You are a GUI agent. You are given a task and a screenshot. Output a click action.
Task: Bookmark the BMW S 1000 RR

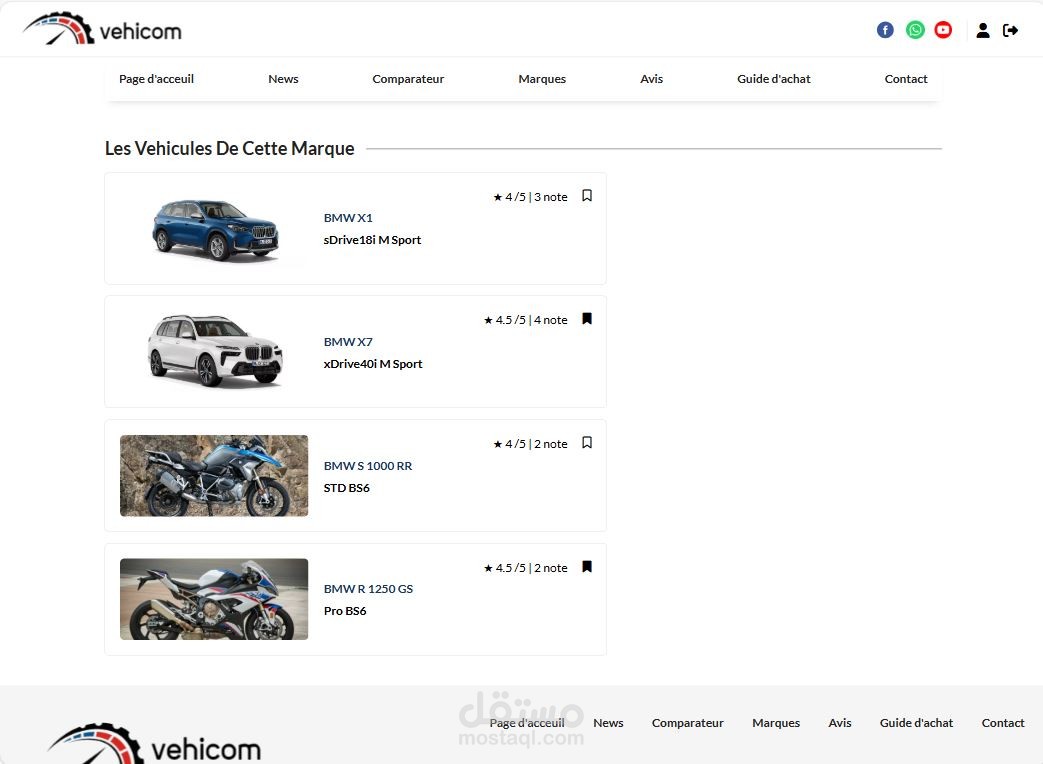[x=587, y=443]
